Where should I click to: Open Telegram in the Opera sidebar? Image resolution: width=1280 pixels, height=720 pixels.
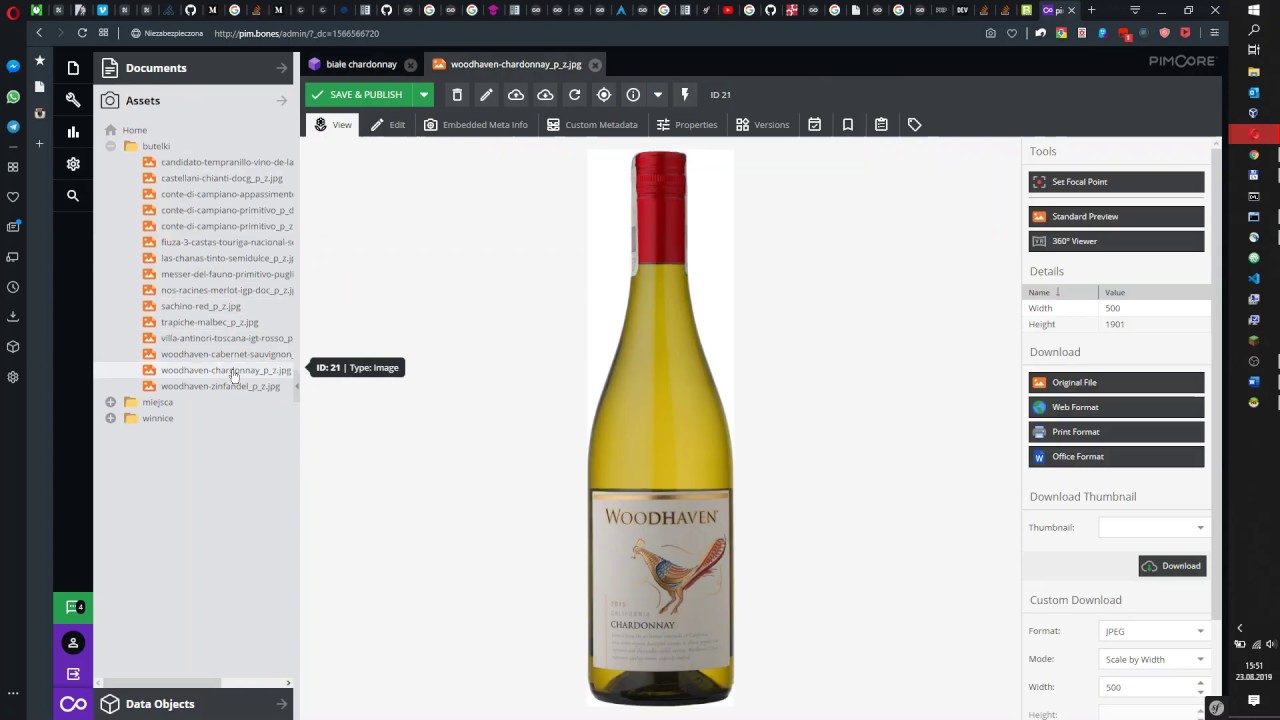[x=13, y=127]
